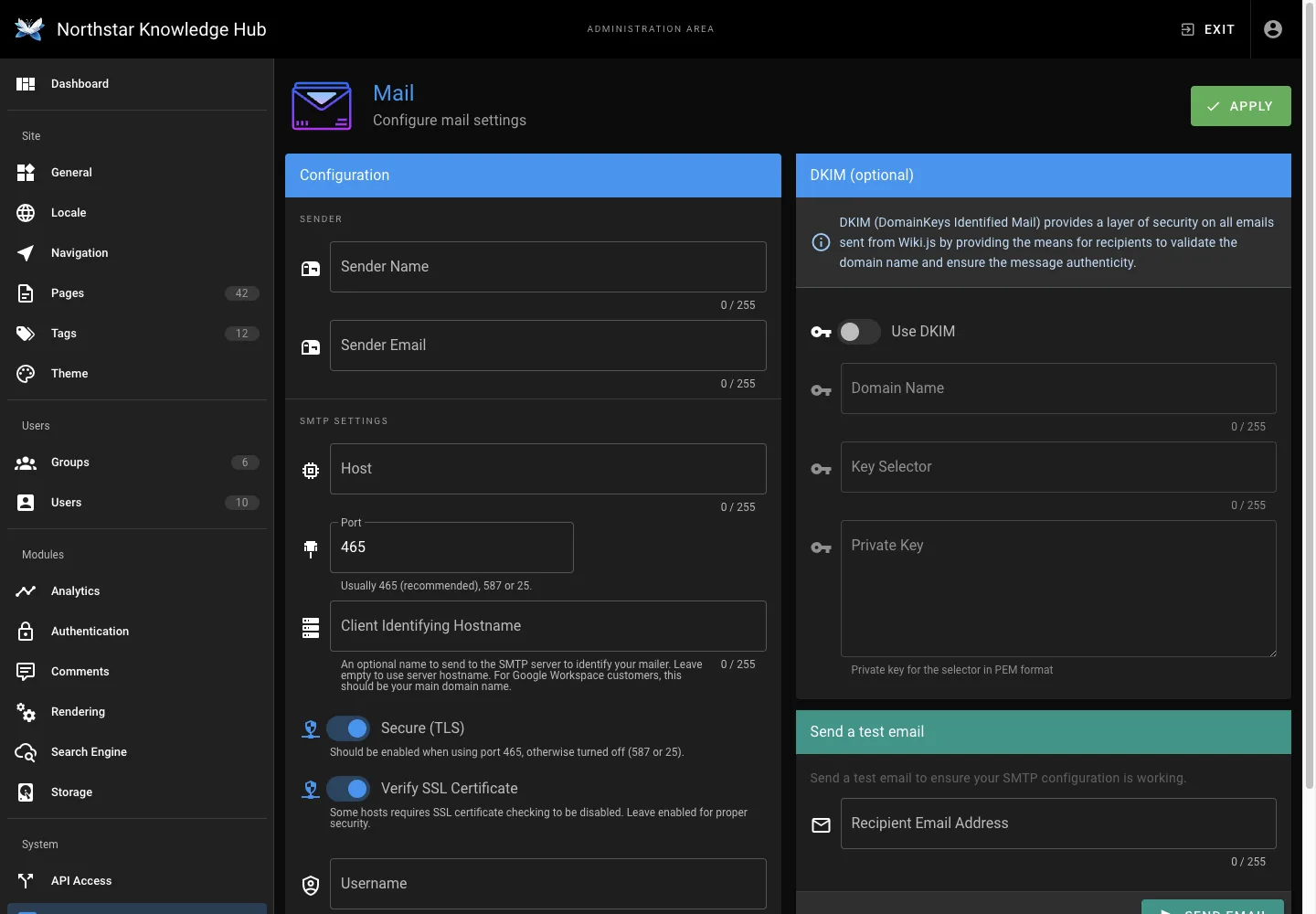Click the Pages count badge 42
Viewport: 1316px width, 914px height.
point(242,293)
